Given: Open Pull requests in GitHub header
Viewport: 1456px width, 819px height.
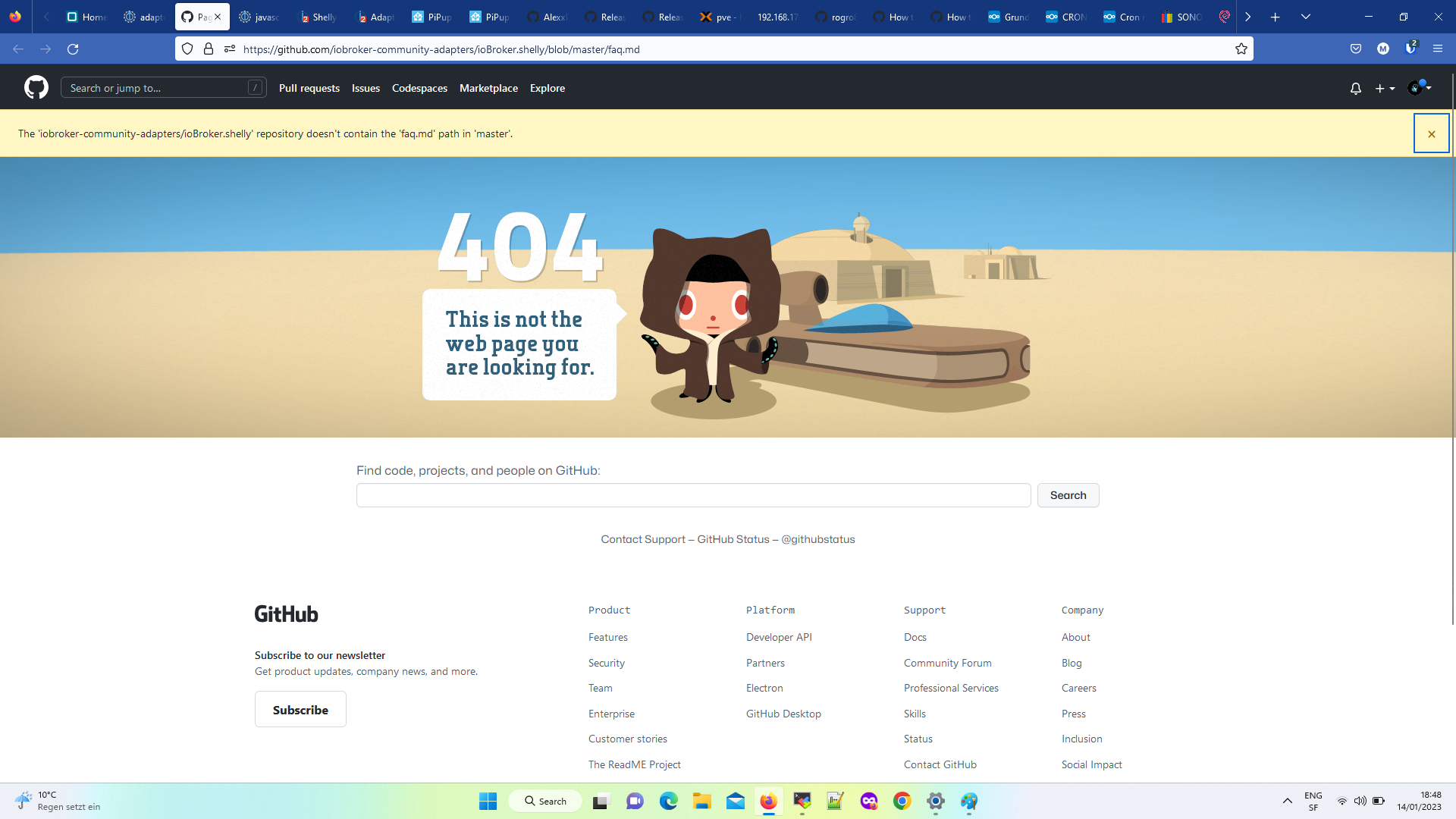Looking at the screenshot, I should click(x=309, y=89).
